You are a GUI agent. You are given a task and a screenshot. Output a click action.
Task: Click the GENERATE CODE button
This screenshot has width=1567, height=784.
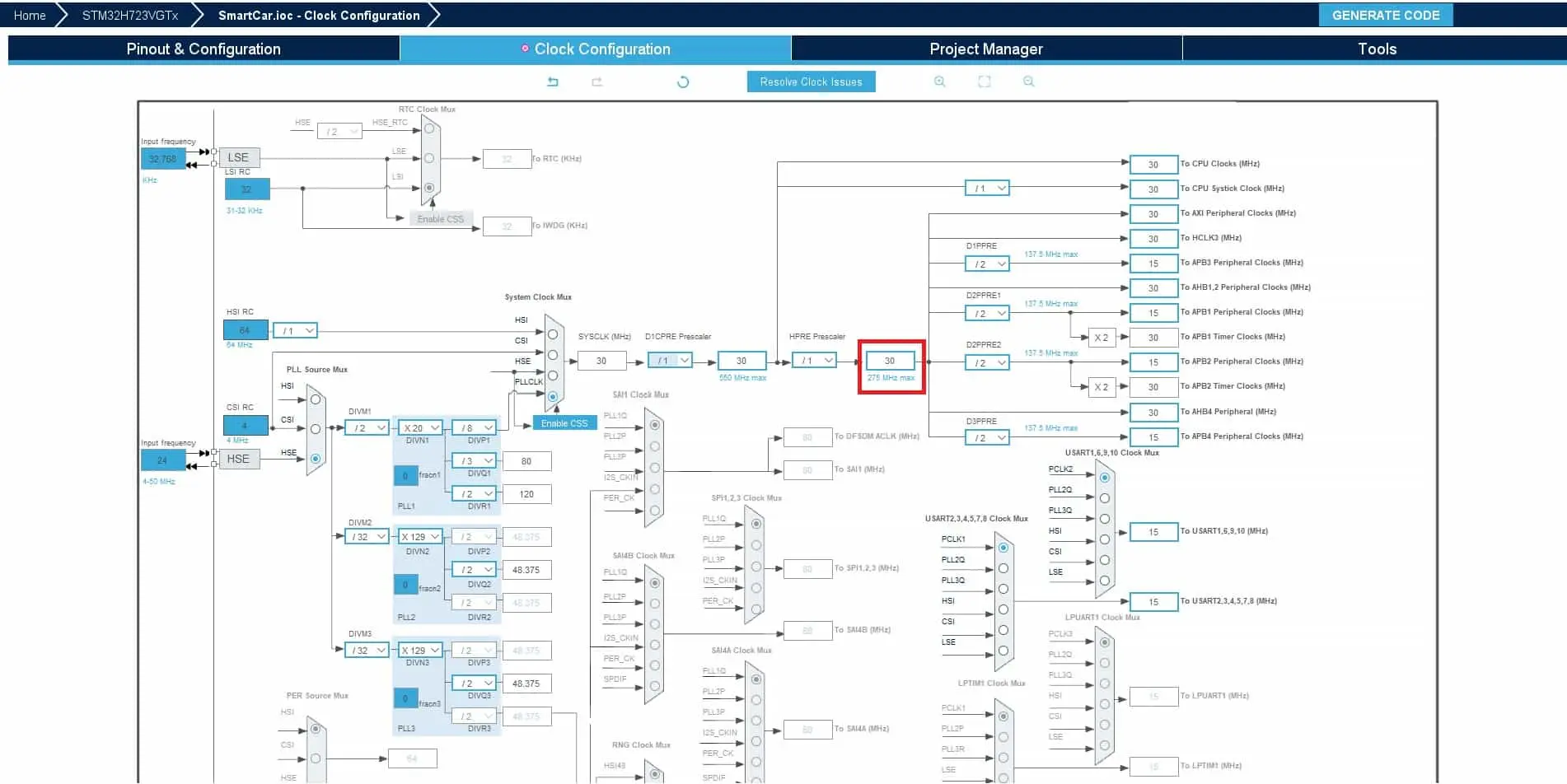[1386, 15]
